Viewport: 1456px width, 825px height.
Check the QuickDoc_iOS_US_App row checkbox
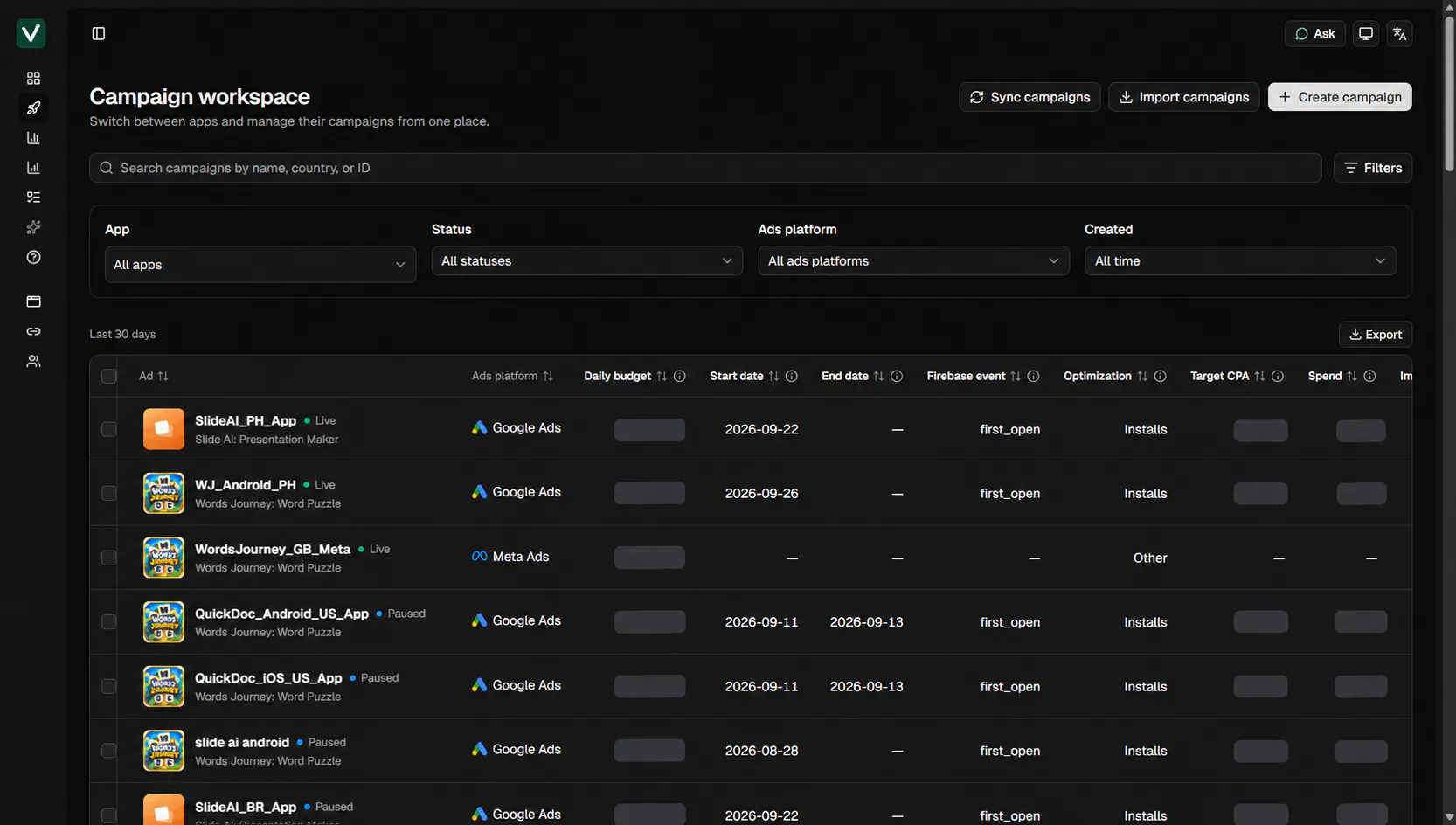pyautogui.click(x=109, y=686)
